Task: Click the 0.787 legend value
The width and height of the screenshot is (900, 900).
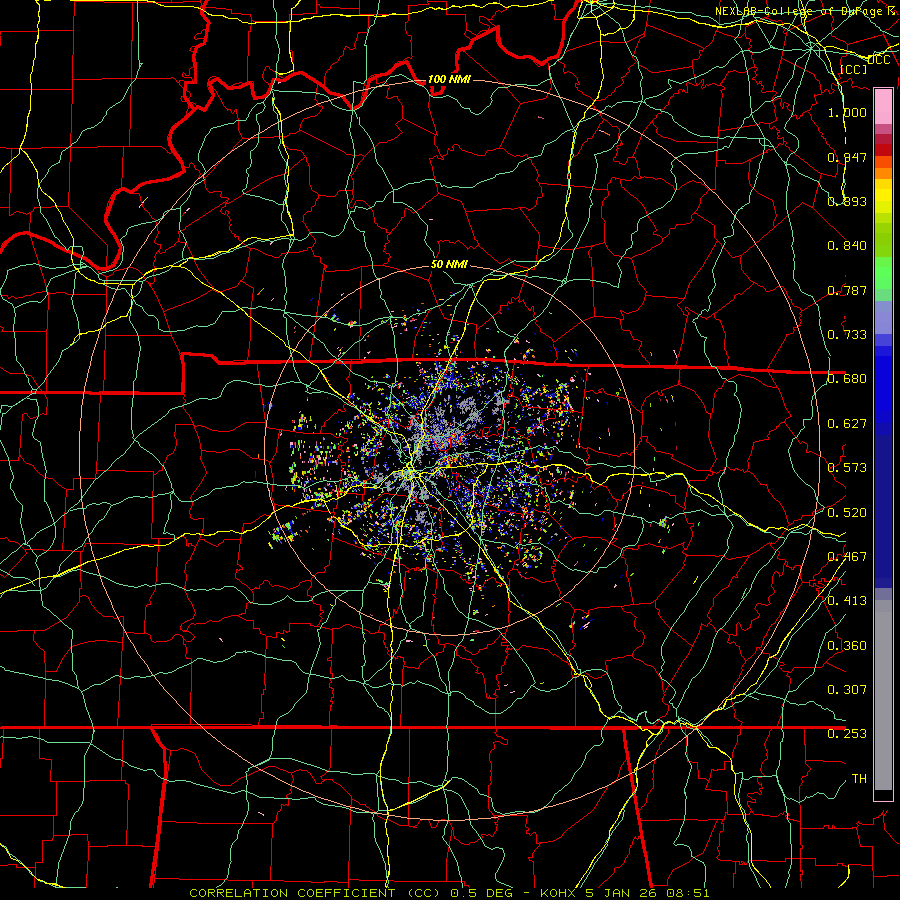Action: pos(847,290)
